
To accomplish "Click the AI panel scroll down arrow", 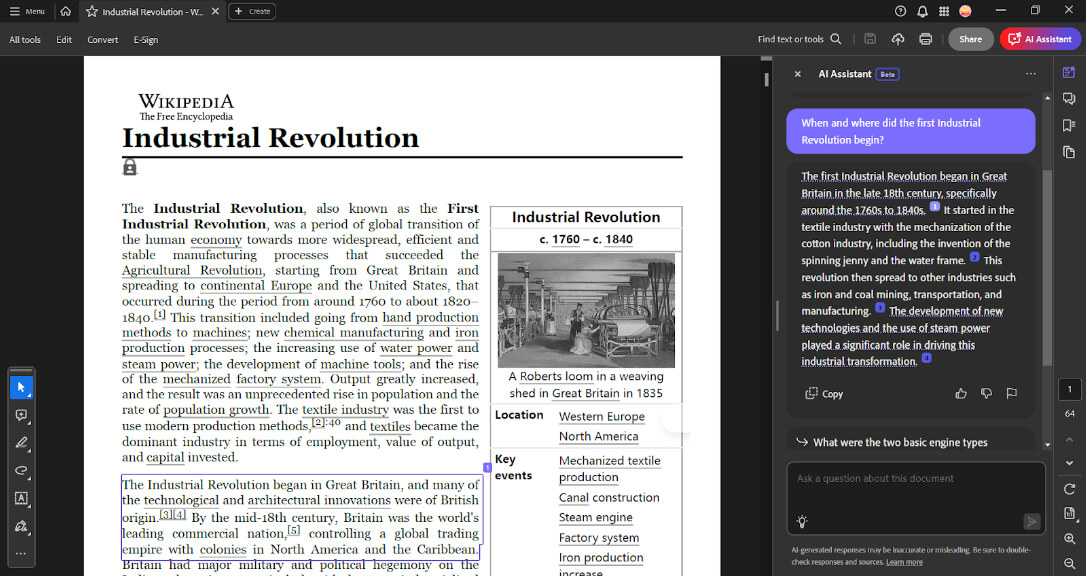I will click(x=1047, y=444).
